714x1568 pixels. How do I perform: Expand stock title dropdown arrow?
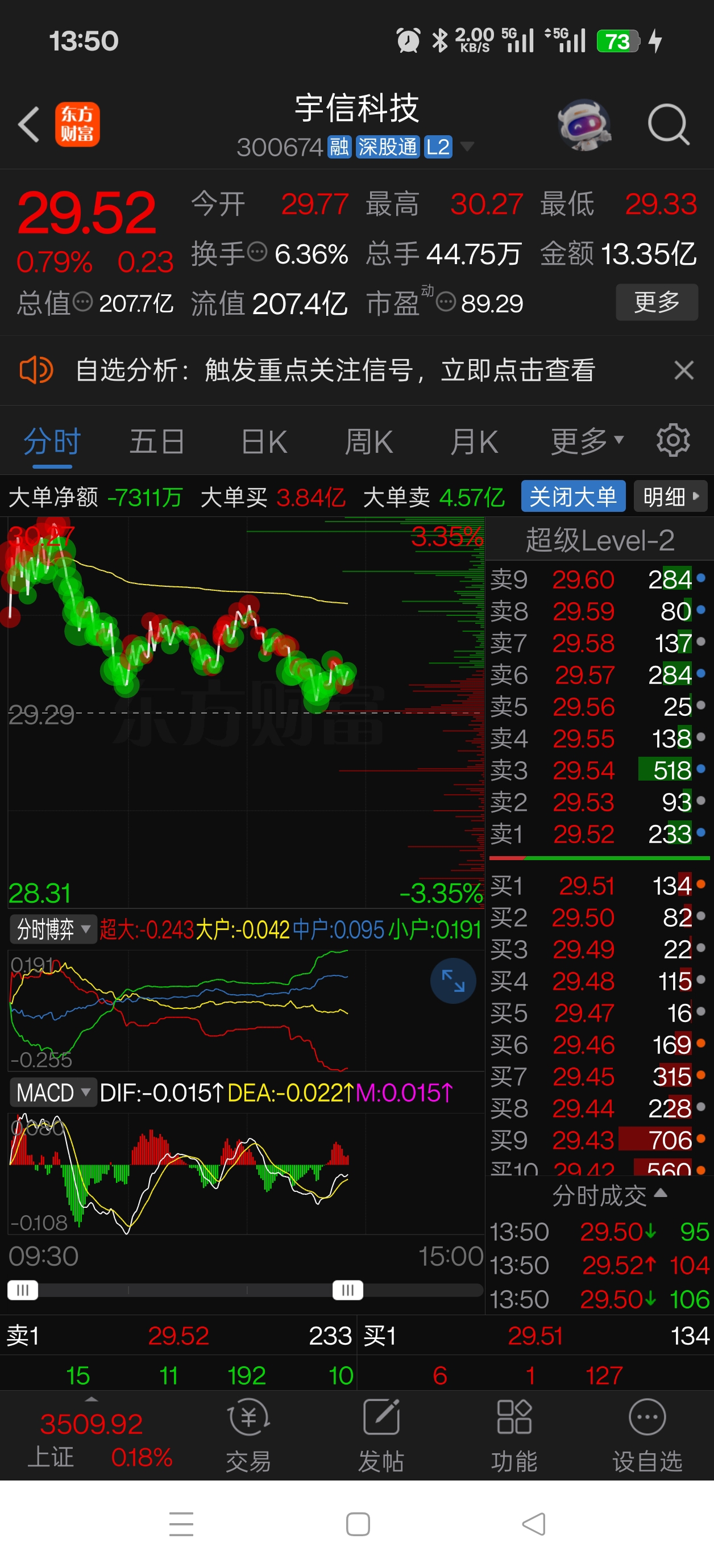[x=467, y=147]
